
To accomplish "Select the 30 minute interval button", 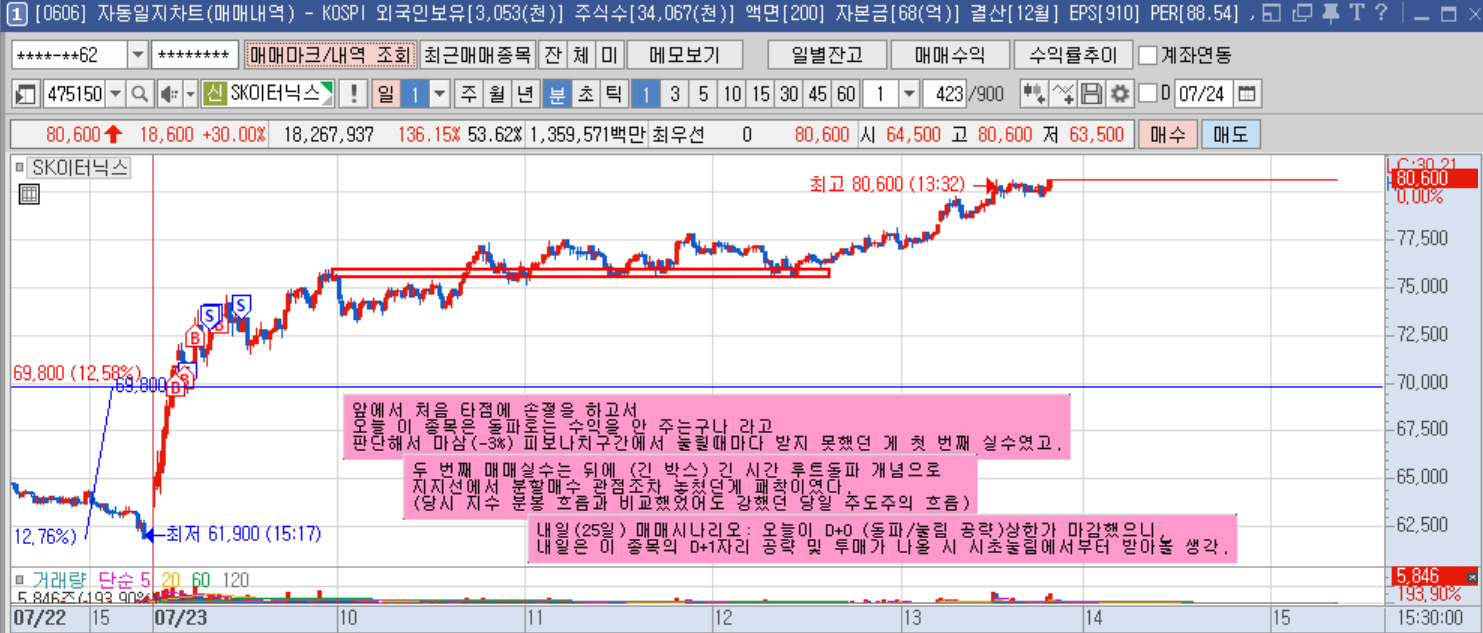I will (x=790, y=94).
